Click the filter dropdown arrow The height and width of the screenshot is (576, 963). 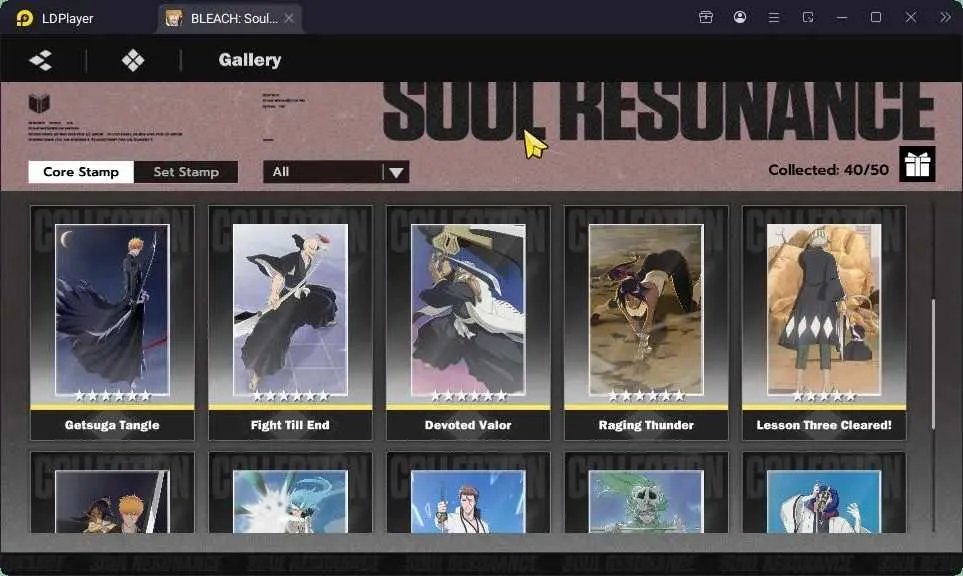click(x=396, y=173)
